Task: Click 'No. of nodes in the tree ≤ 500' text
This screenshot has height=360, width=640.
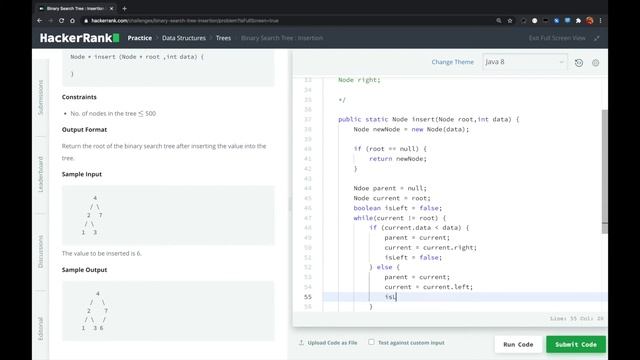Action: [x=113, y=113]
